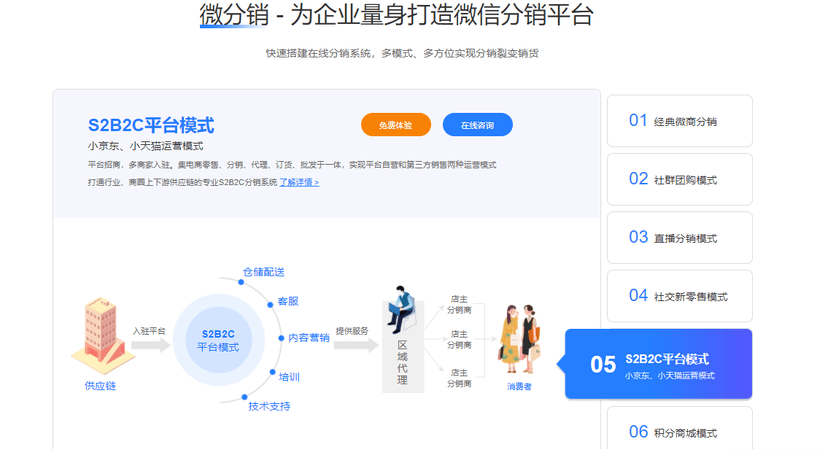The width and height of the screenshot is (828, 449).
Task: Click the 供应链 caption text
Action: (x=100, y=386)
